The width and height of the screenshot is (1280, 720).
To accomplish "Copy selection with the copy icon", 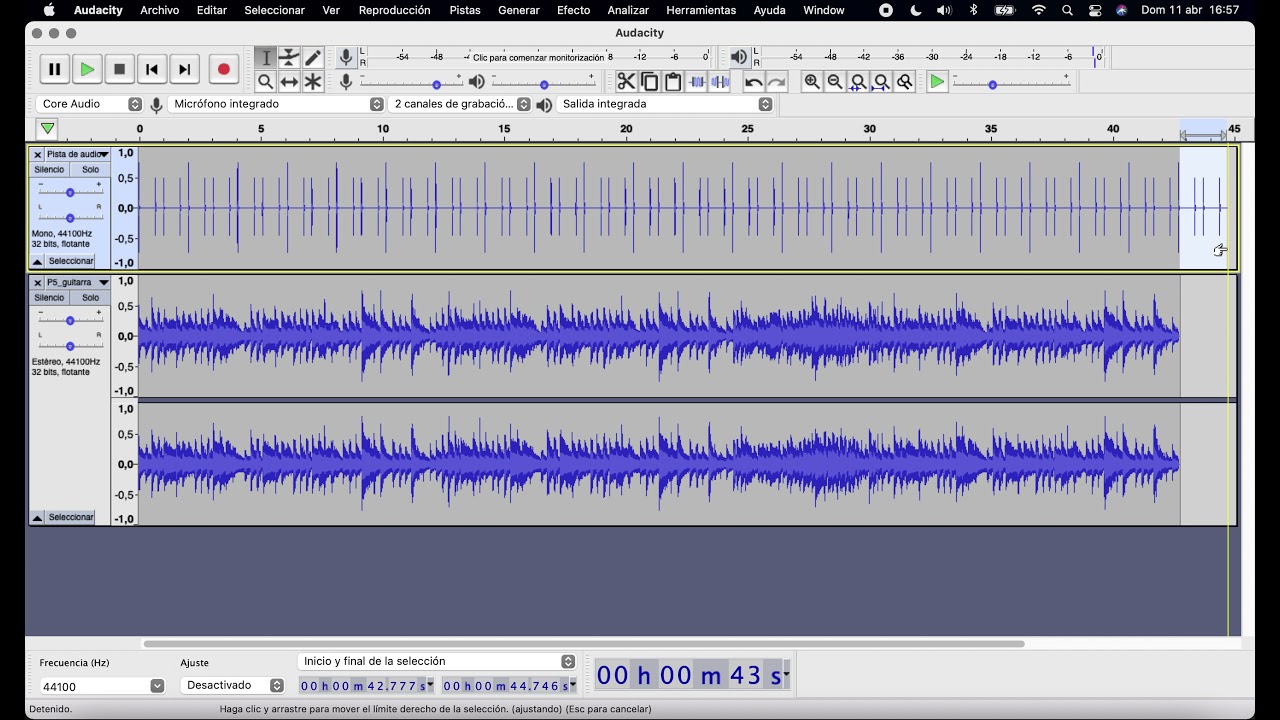I will 650,82.
